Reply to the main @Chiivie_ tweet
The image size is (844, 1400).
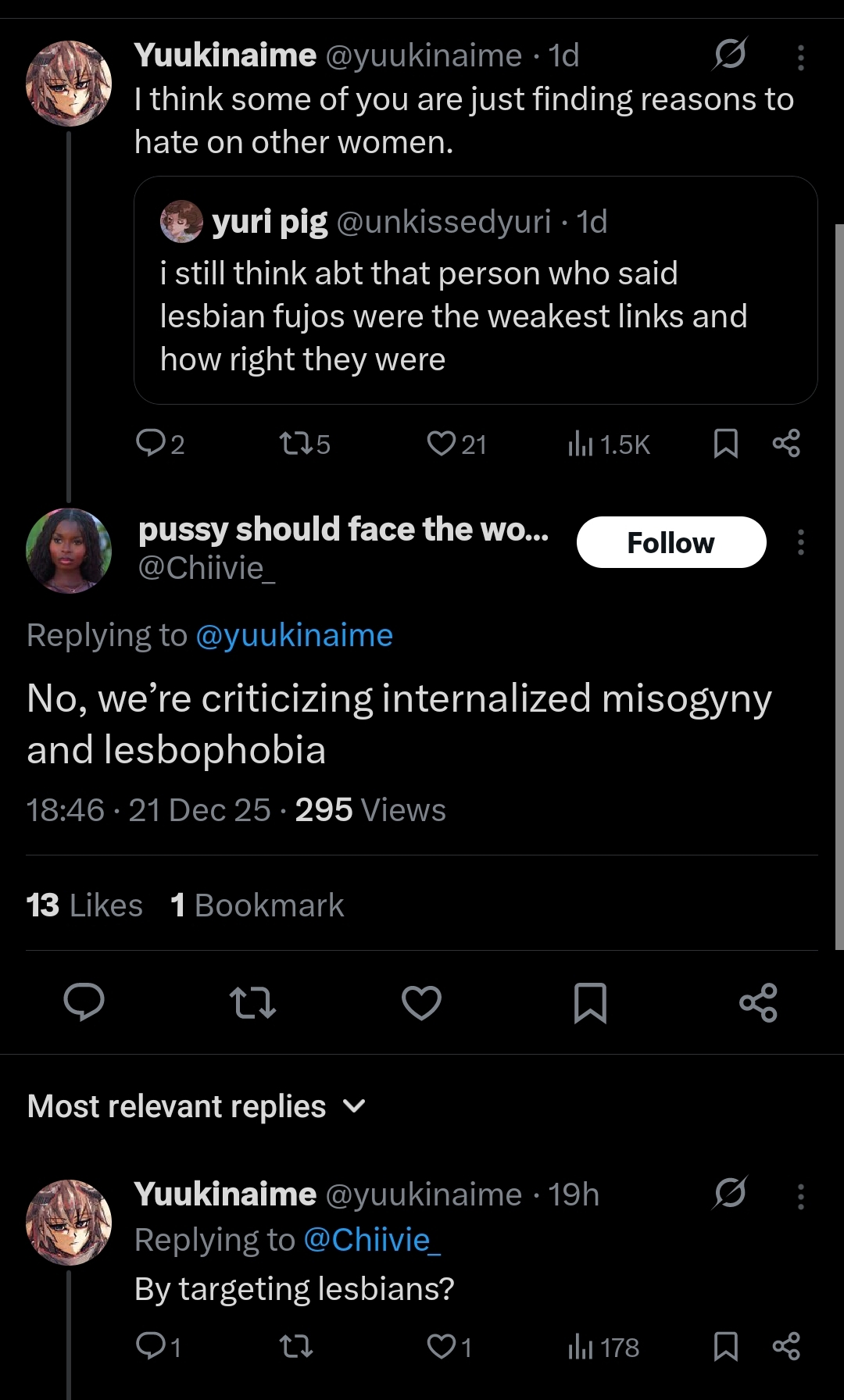click(x=84, y=1002)
